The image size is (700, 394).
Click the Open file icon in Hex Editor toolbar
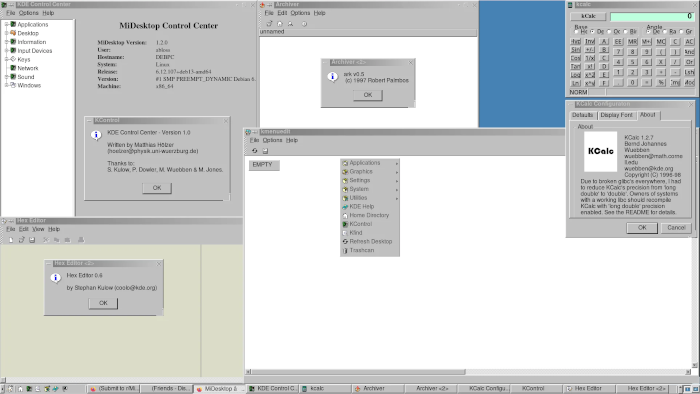(21, 240)
